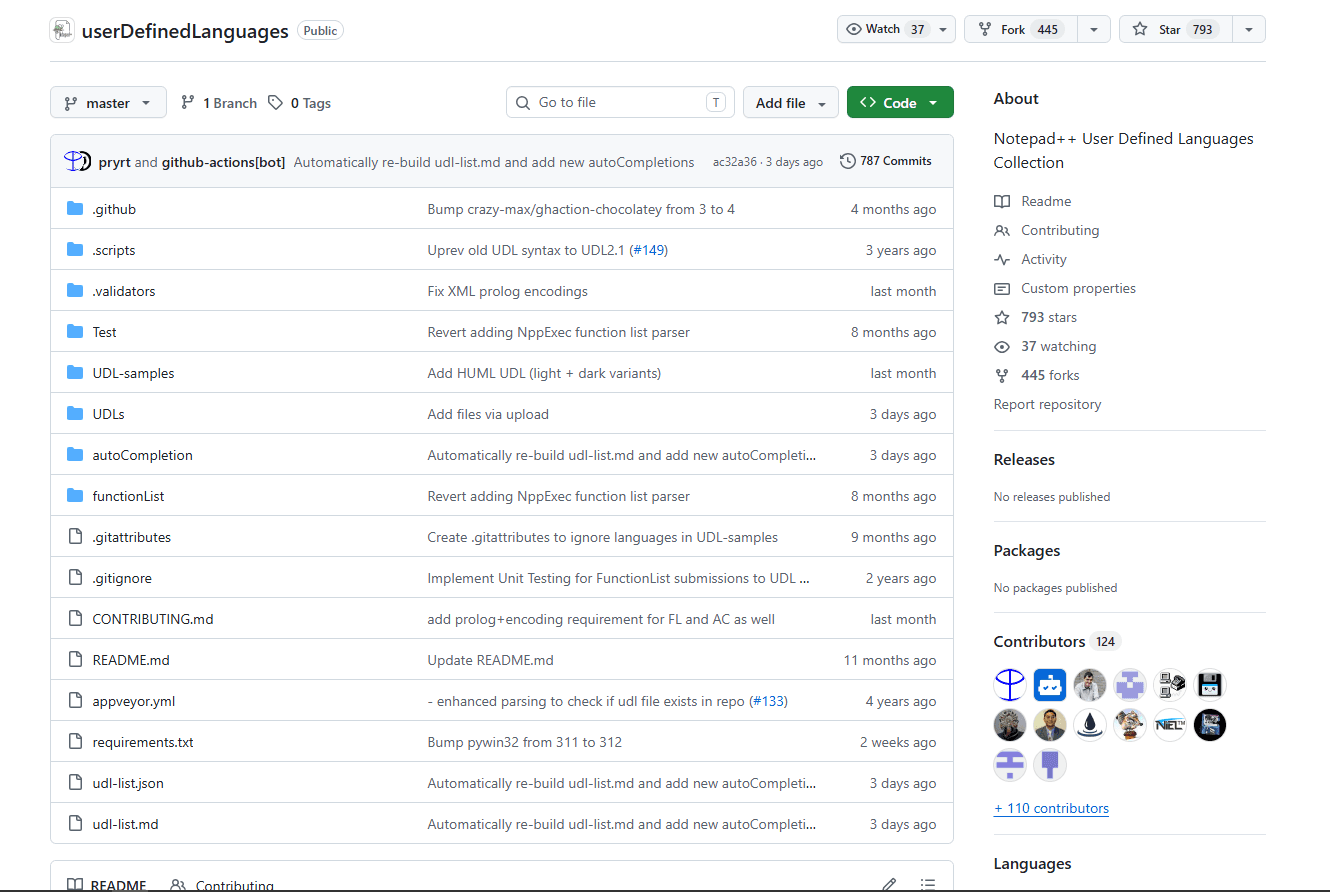Open the 0 Tags link

[x=300, y=103]
